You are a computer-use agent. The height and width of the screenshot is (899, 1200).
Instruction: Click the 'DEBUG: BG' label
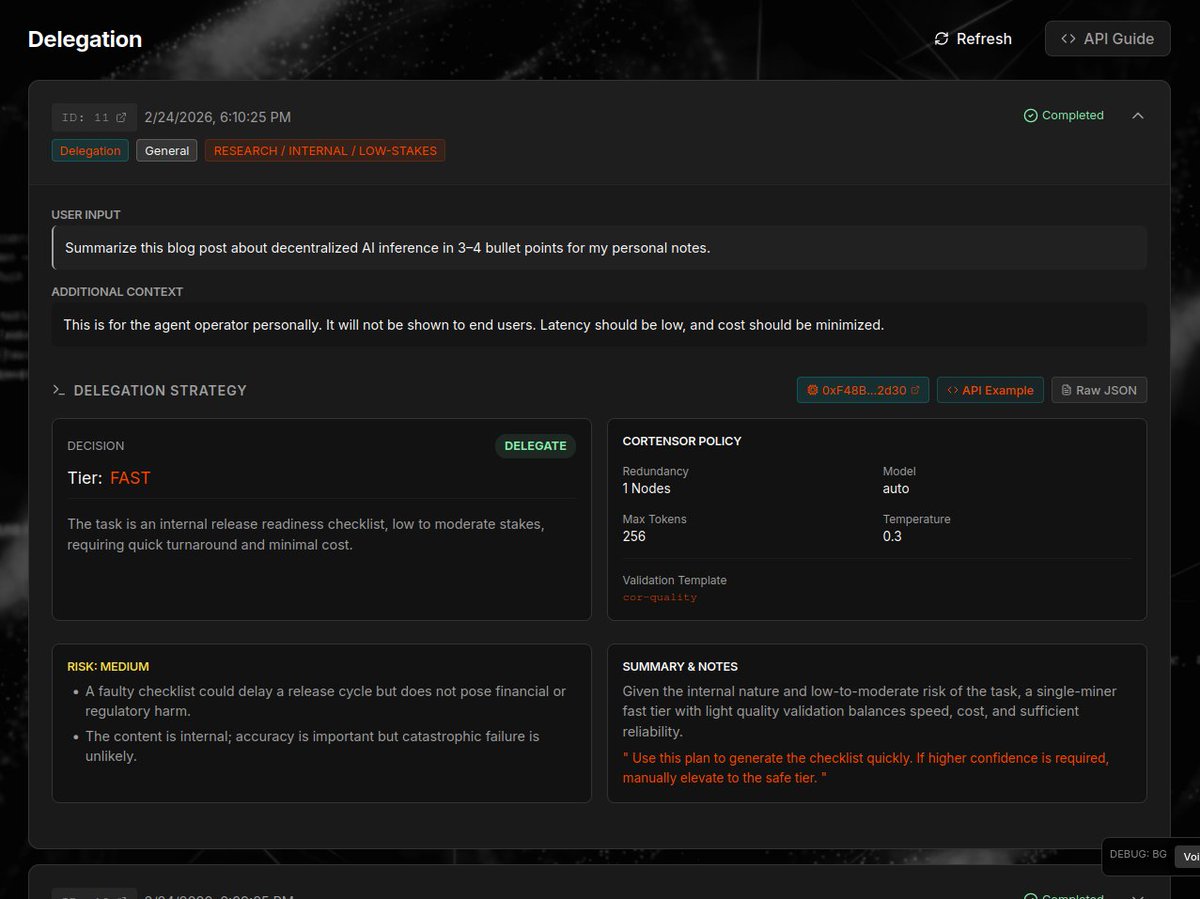tap(1138, 854)
